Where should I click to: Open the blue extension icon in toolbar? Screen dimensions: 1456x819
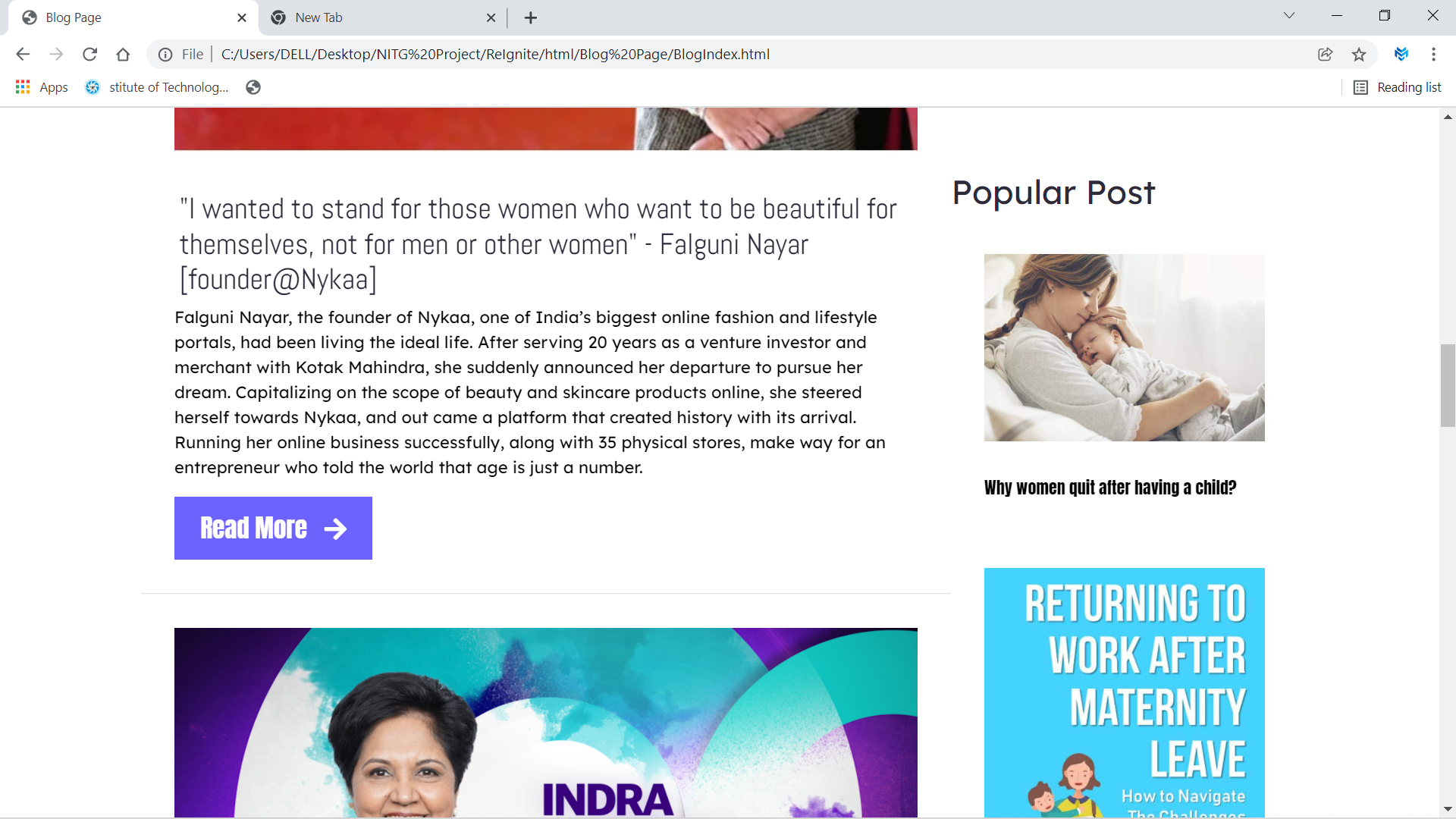[1401, 54]
